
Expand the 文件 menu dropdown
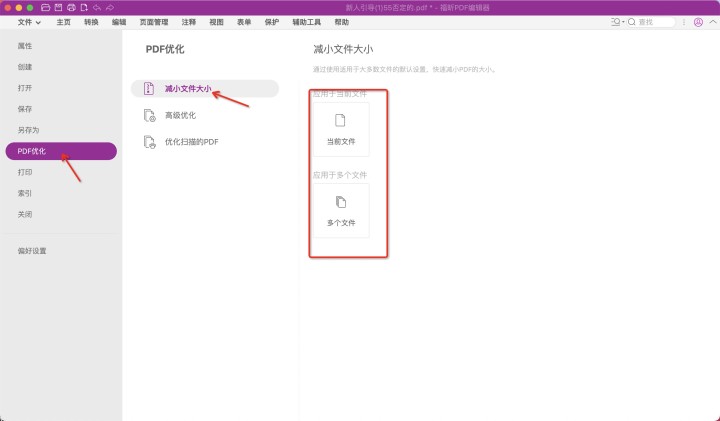point(29,21)
